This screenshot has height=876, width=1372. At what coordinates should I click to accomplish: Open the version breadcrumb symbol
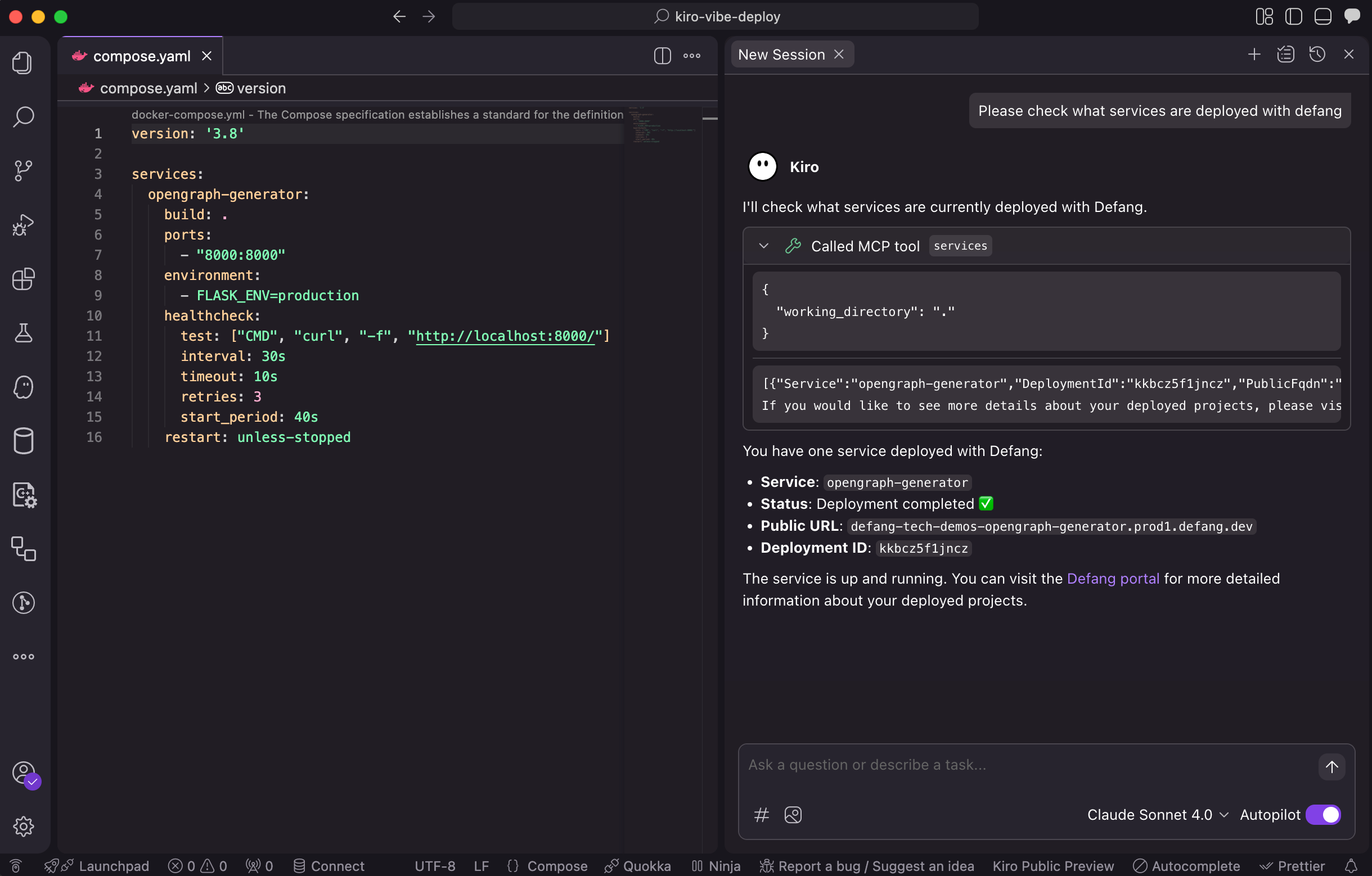[251, 88]
